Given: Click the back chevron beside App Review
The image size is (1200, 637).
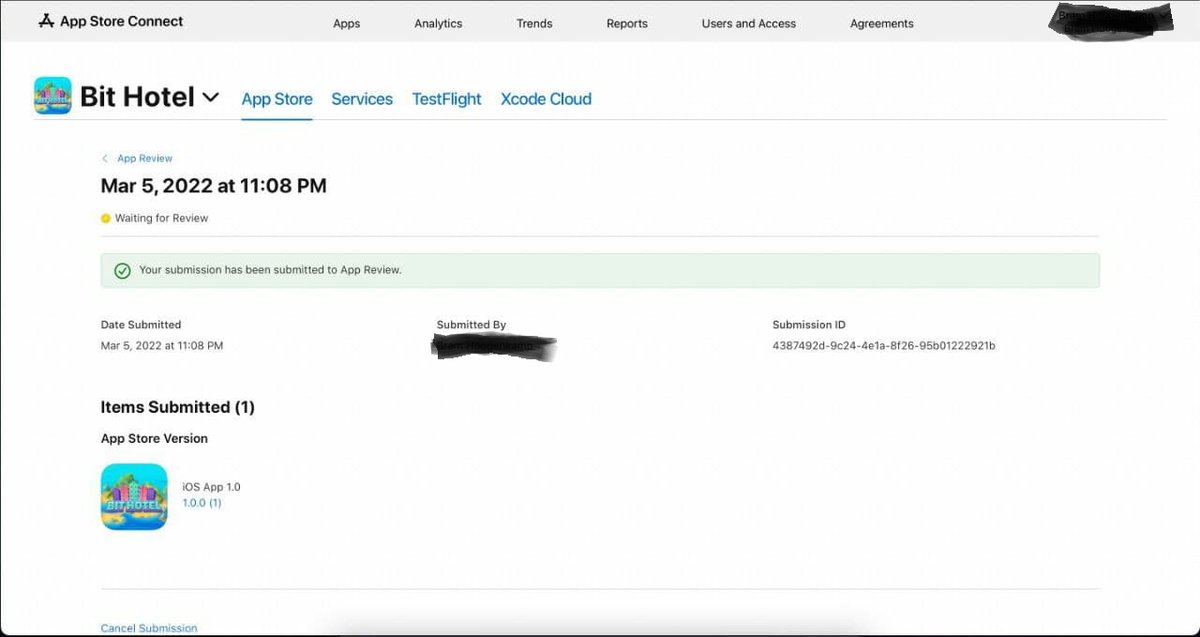Looking at the screenshot, I should [x=105, y=158].
